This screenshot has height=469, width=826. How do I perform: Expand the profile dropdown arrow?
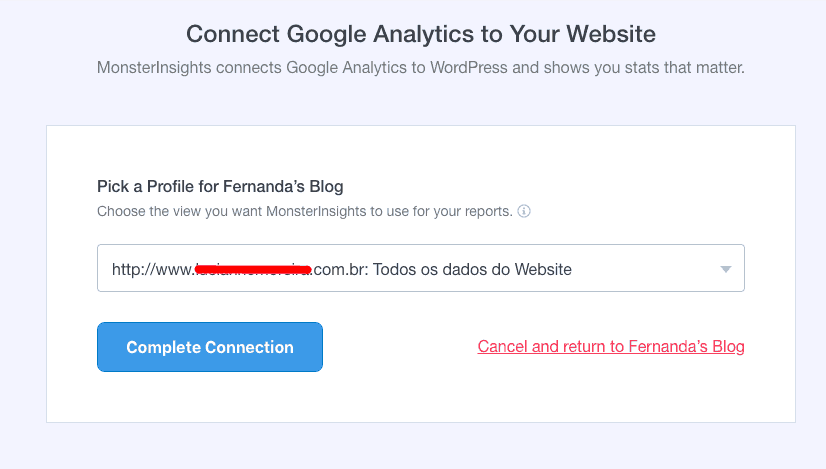[x=725, y=269]
